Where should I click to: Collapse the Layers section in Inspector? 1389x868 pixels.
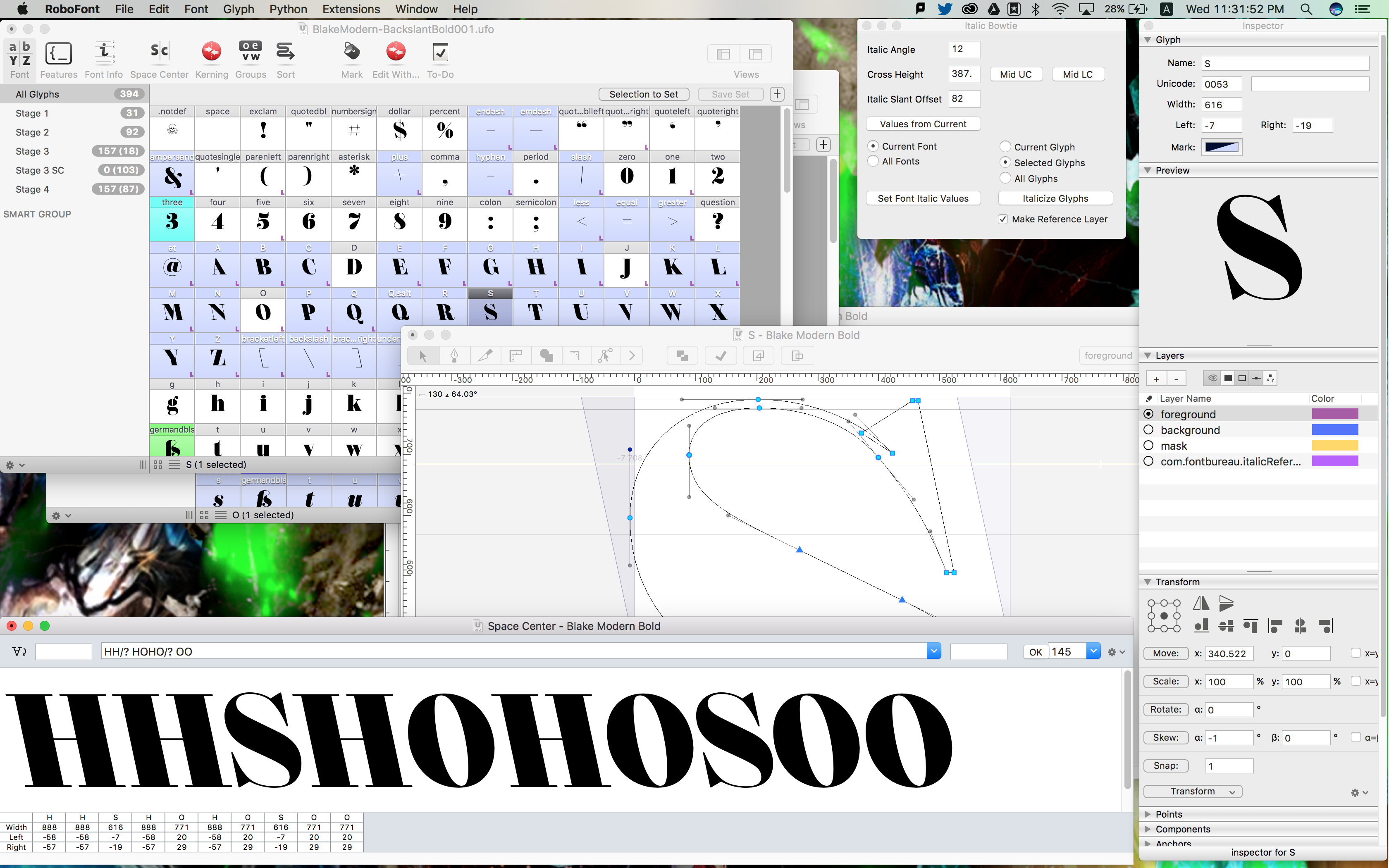[1147, 355]
